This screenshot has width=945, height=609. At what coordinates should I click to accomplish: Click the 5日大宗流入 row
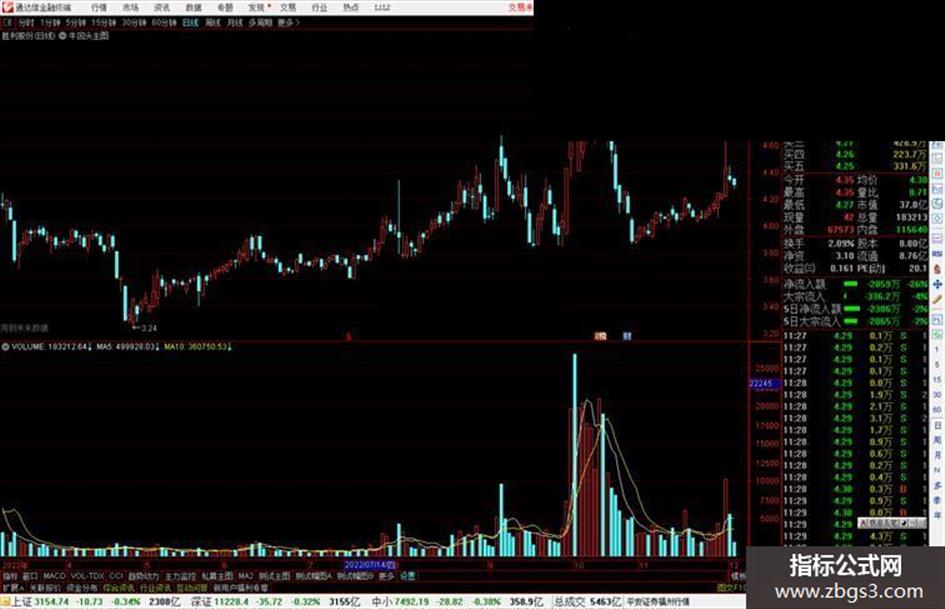click(856, 321)
